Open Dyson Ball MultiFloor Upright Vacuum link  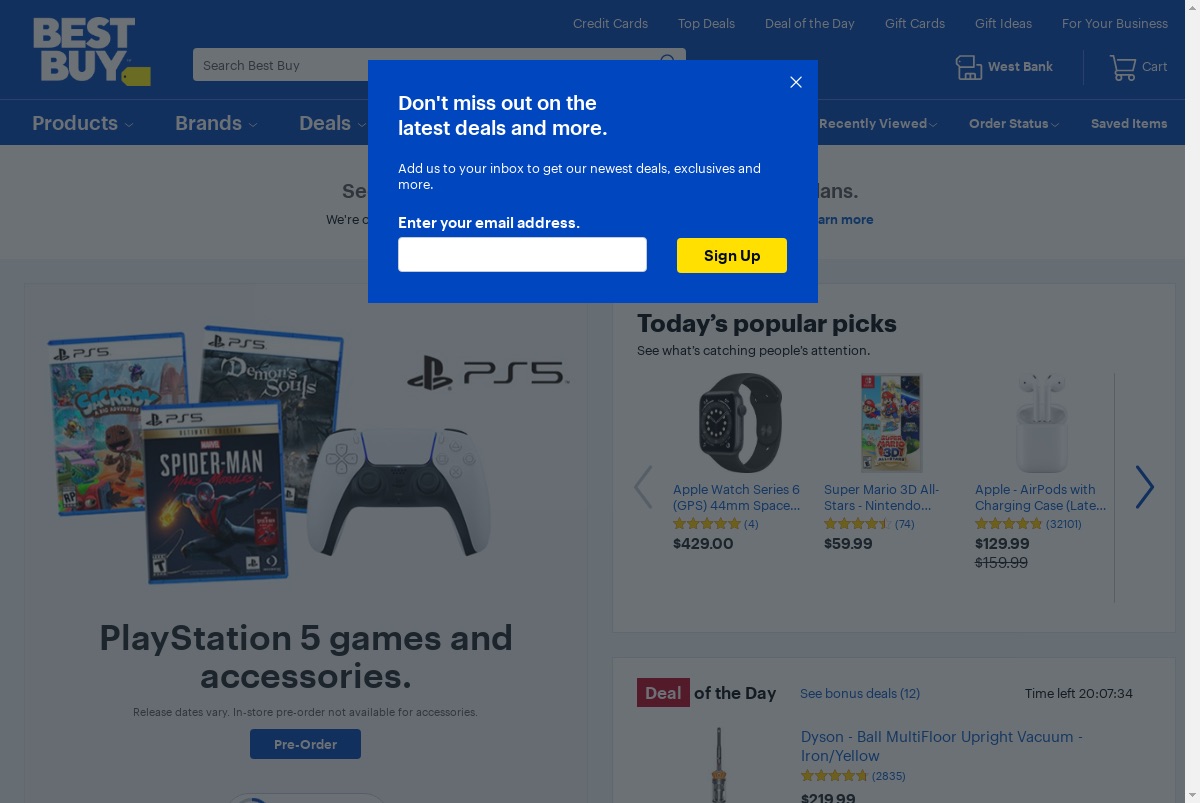(x=941, y=746)
